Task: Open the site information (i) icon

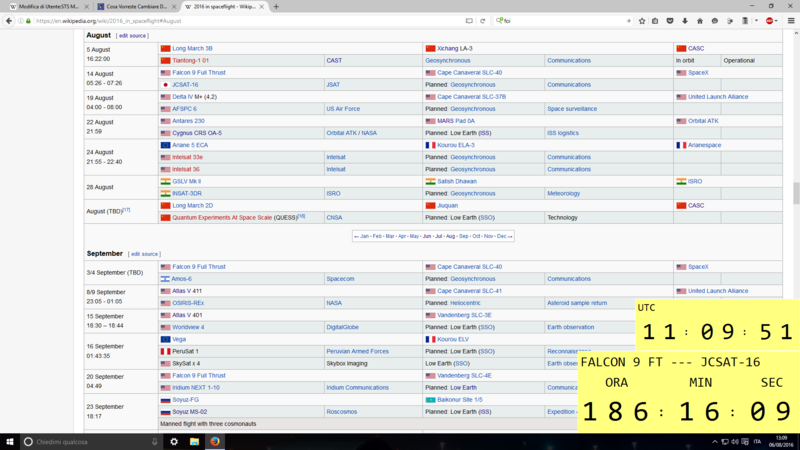Action: 21,21
